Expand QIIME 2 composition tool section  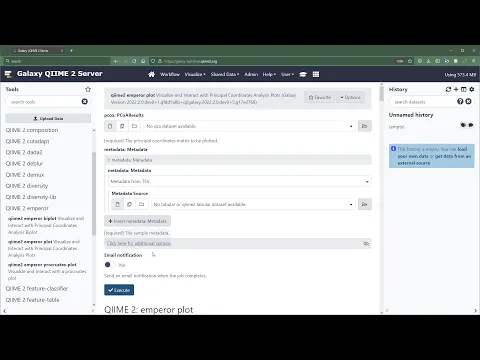32,130
